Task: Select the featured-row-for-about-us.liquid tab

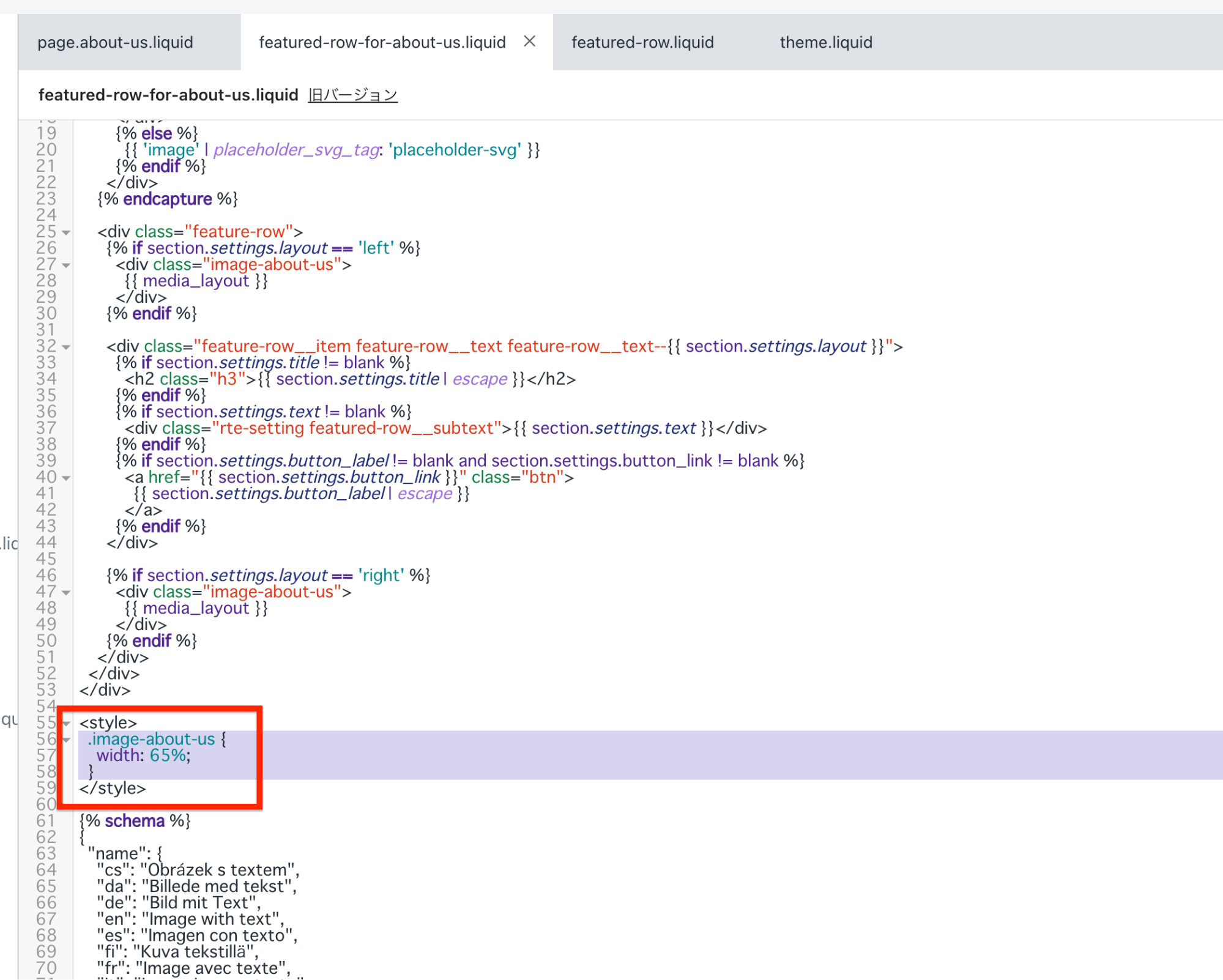Action: click(382, 42)
